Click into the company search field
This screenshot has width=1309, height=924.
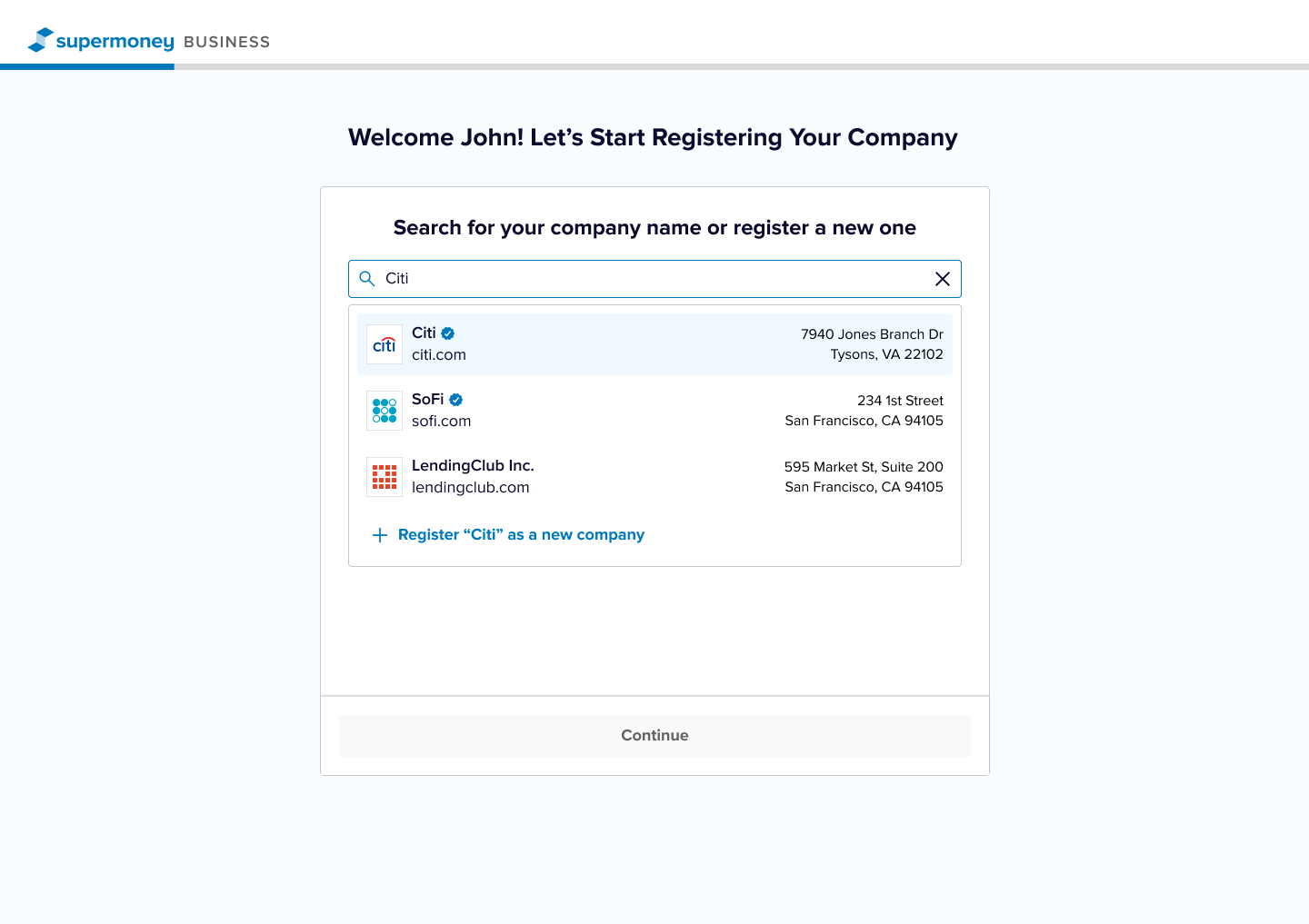[654, 279]
